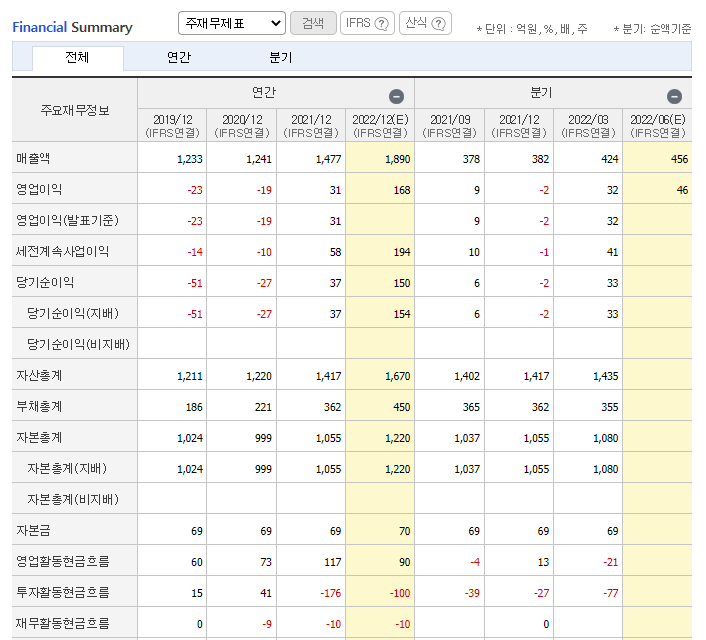Click the 투자활동현금흐름 row label
The width and height of the screenshot is (706, 640).
(63, 593)
